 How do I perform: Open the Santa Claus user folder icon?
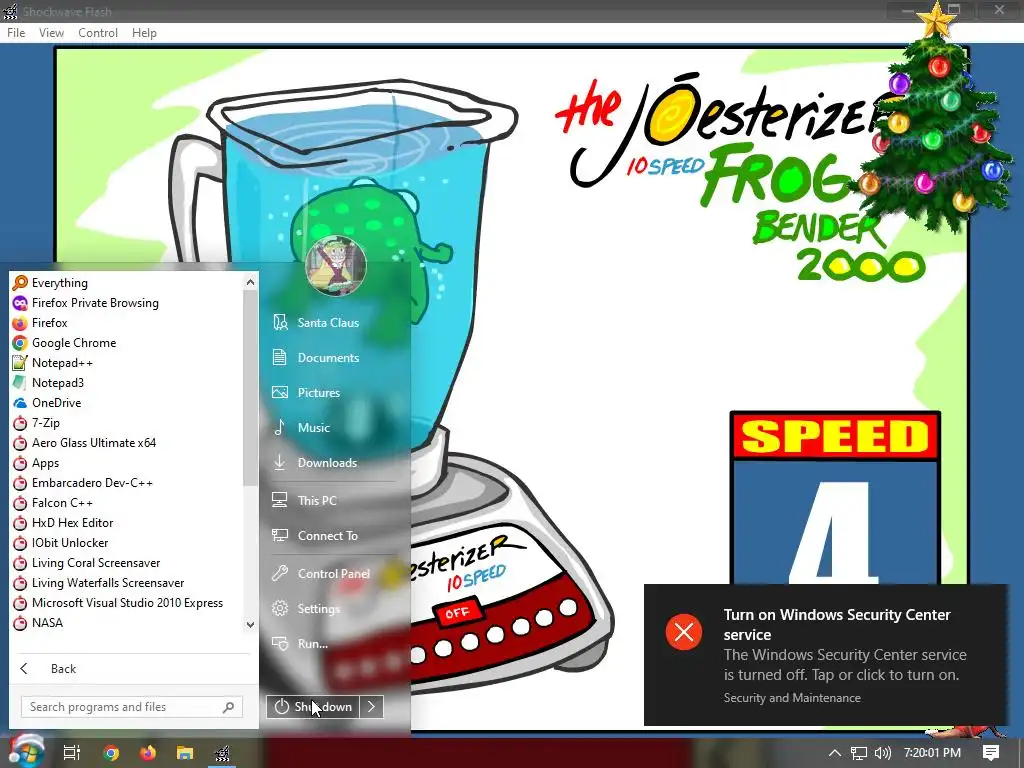280,323
